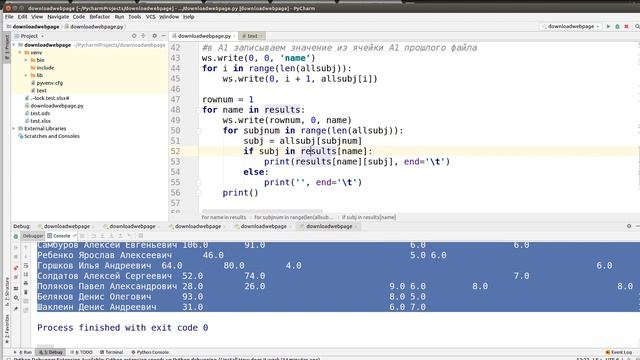Select pyvenv.cfg in project tree
This screenshot has width=640, height=360.
(x=49, y=83)
